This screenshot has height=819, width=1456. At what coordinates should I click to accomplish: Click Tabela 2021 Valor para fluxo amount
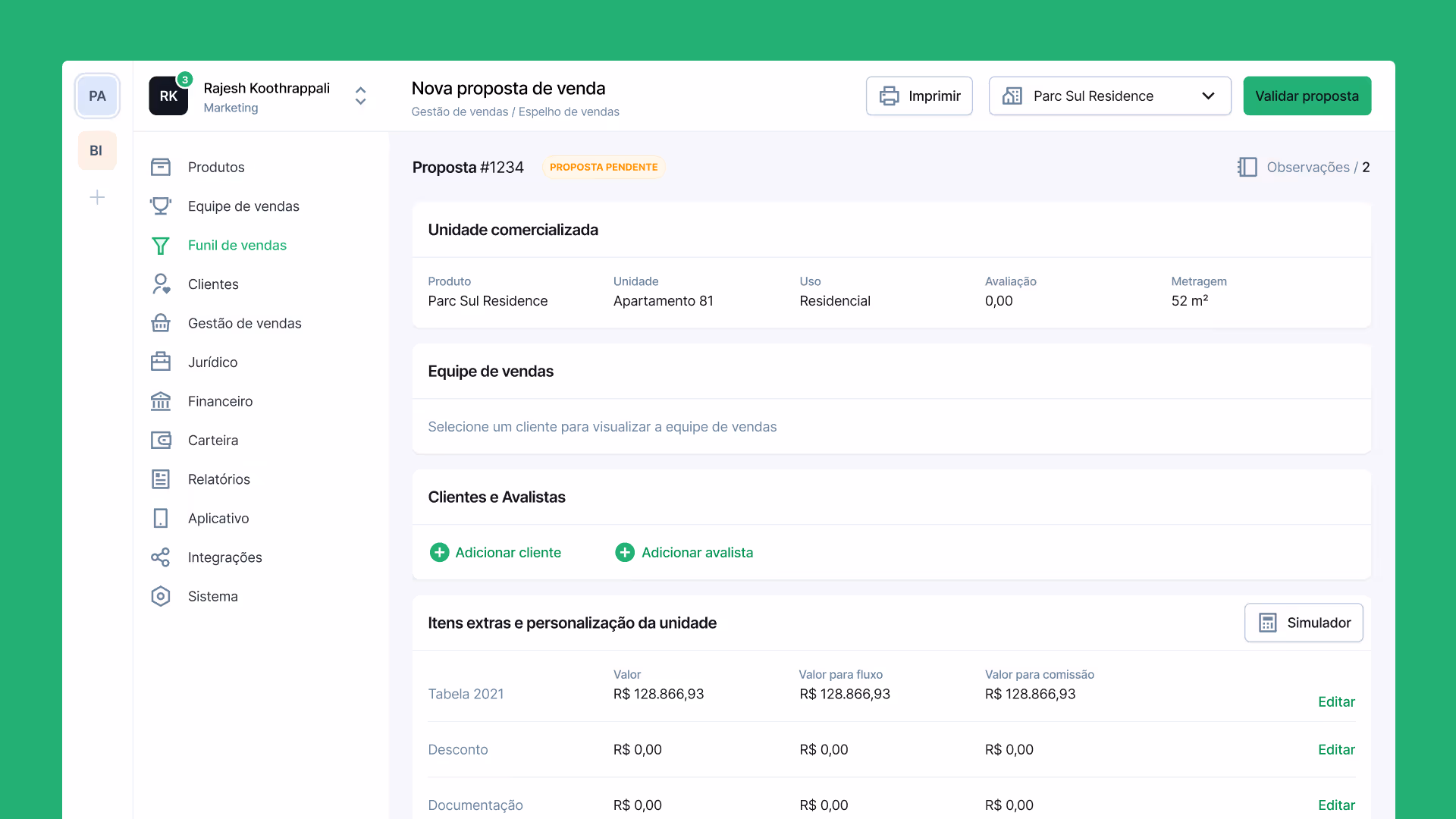point(845,695)
